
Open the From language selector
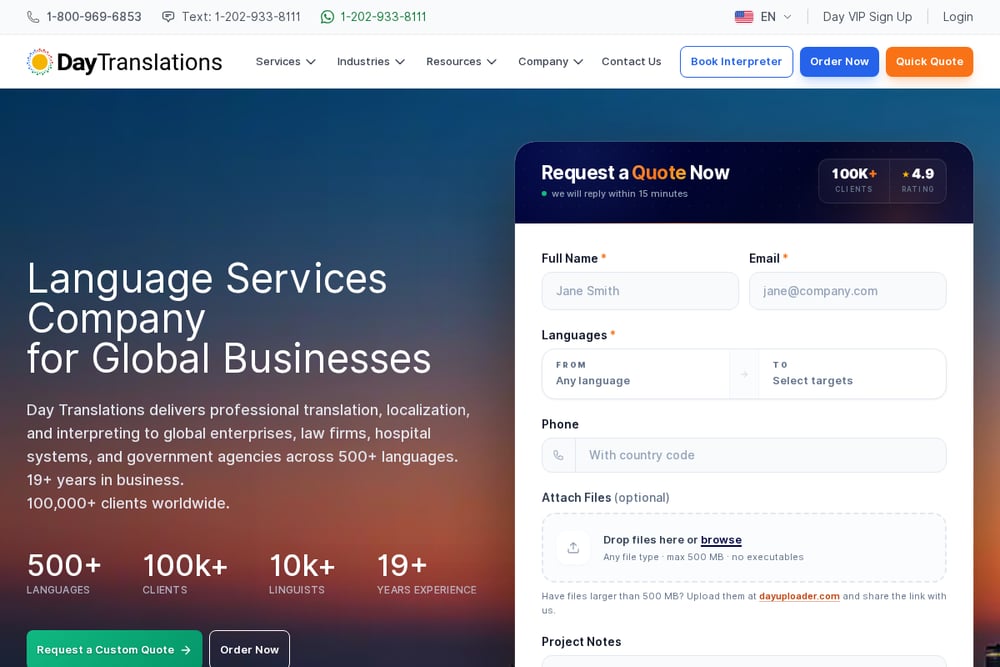[636, 374]
